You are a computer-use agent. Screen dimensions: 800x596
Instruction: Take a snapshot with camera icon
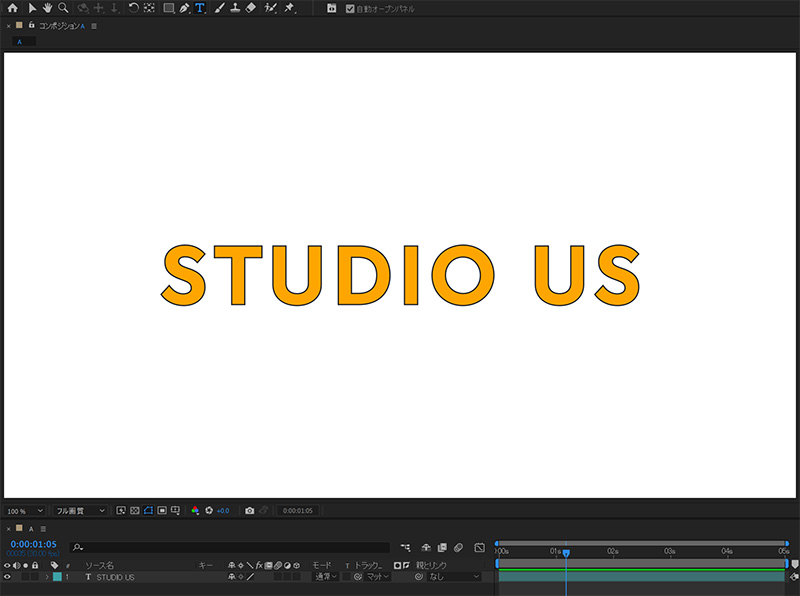pos(249,510)
